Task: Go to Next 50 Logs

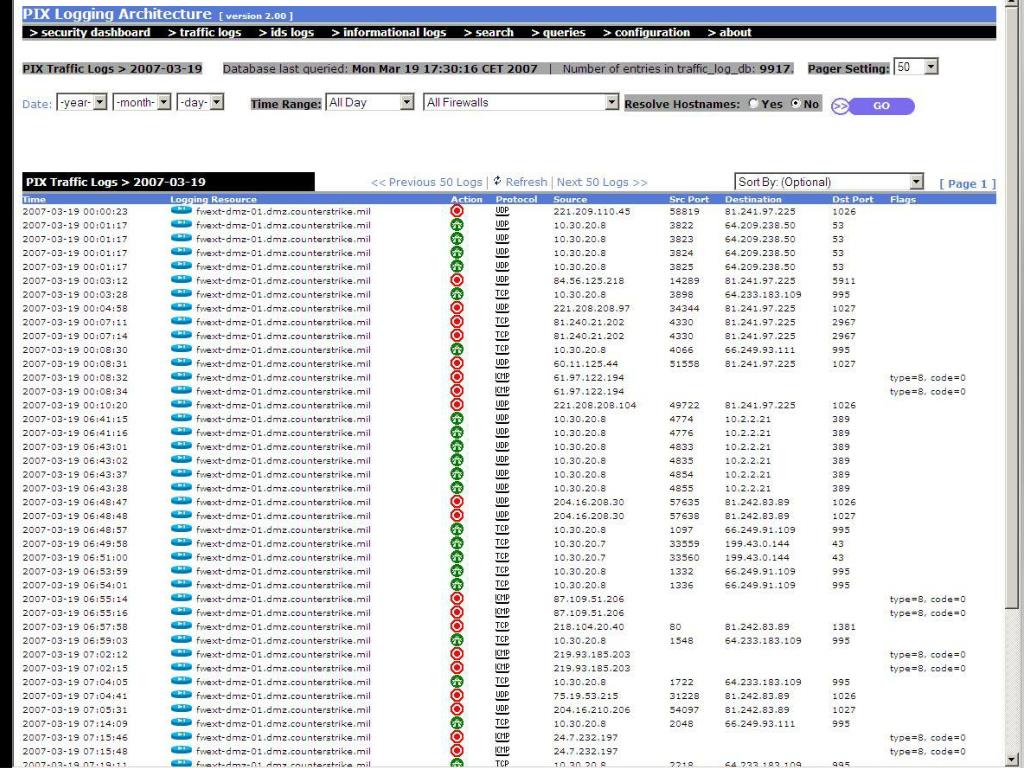Action: click(x=601, y=182)
